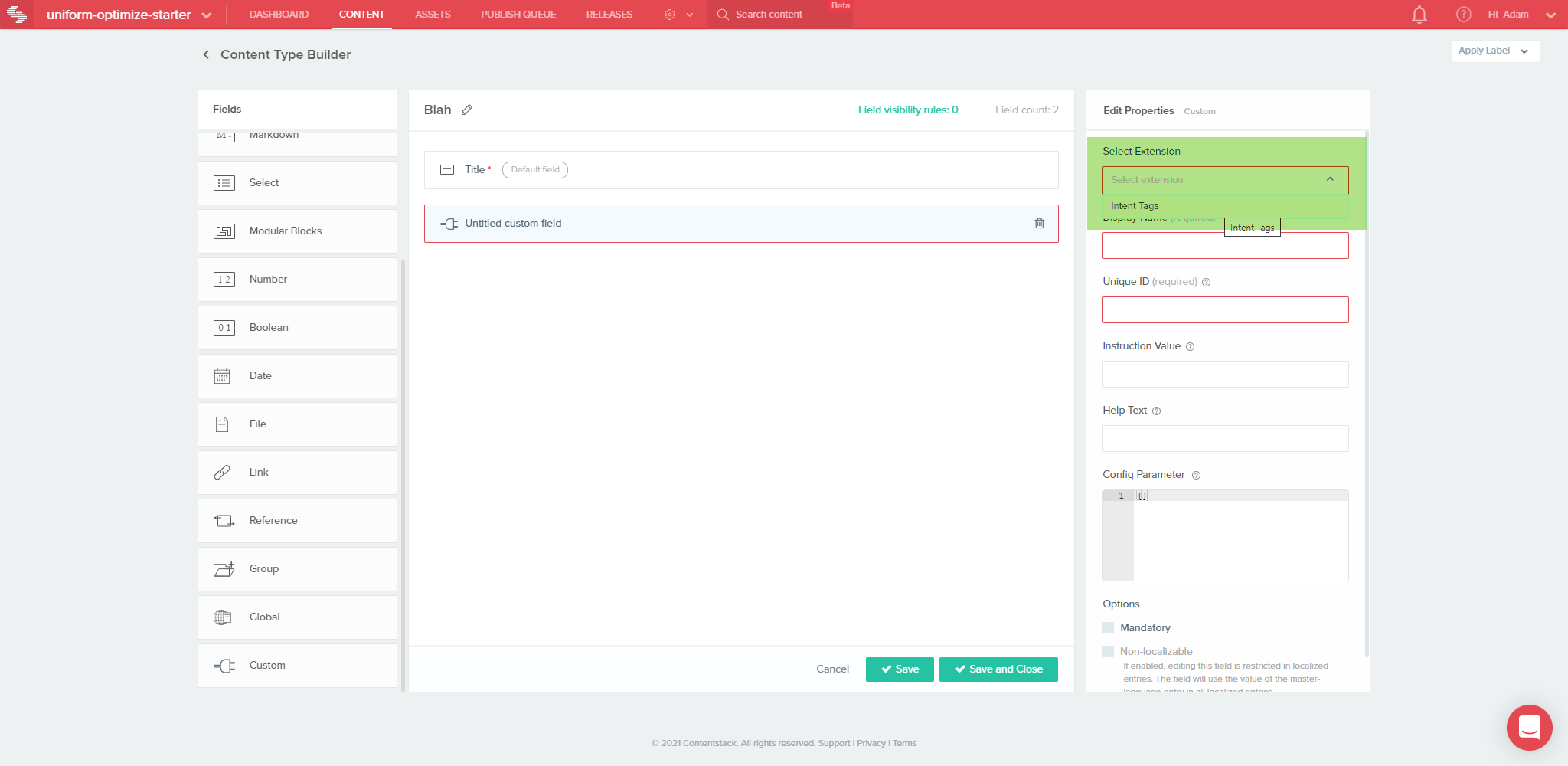Click the Display Name input field
This screenshot has height=766, width=1568.
tap(1225, 245)
